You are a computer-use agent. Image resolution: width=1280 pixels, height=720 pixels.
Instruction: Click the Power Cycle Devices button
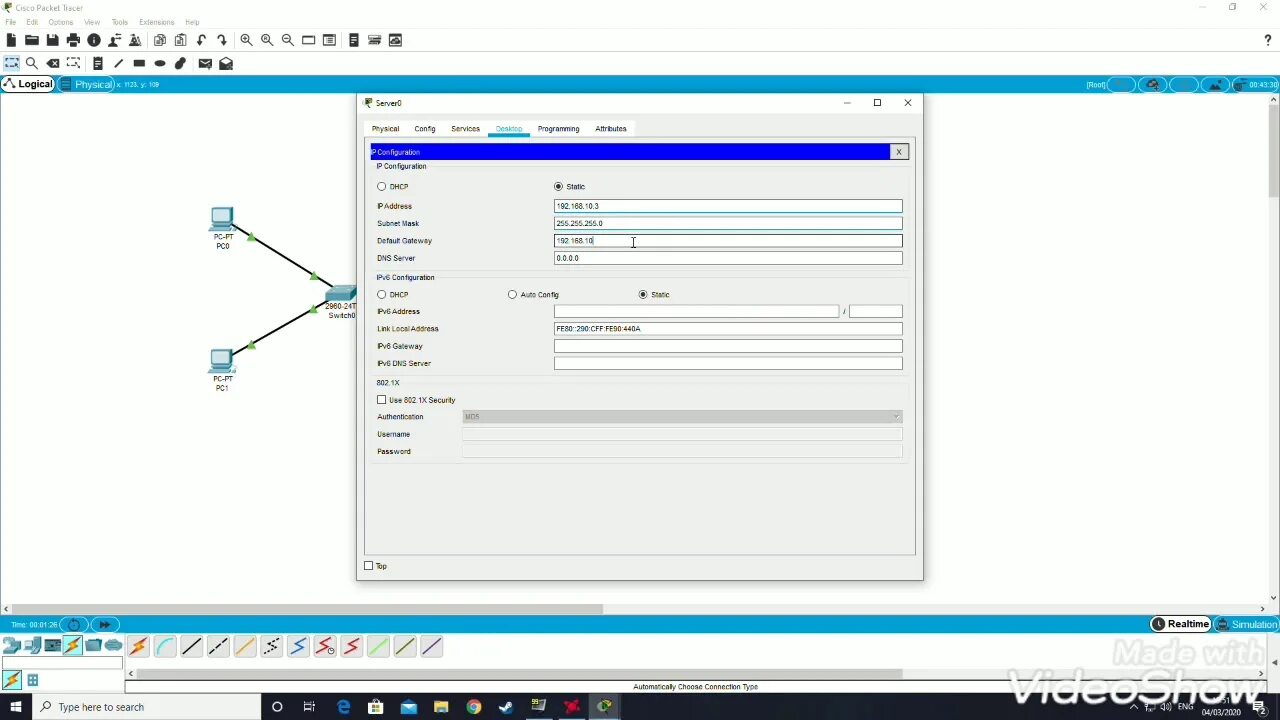pyautogui.click(x=74, y=624)
